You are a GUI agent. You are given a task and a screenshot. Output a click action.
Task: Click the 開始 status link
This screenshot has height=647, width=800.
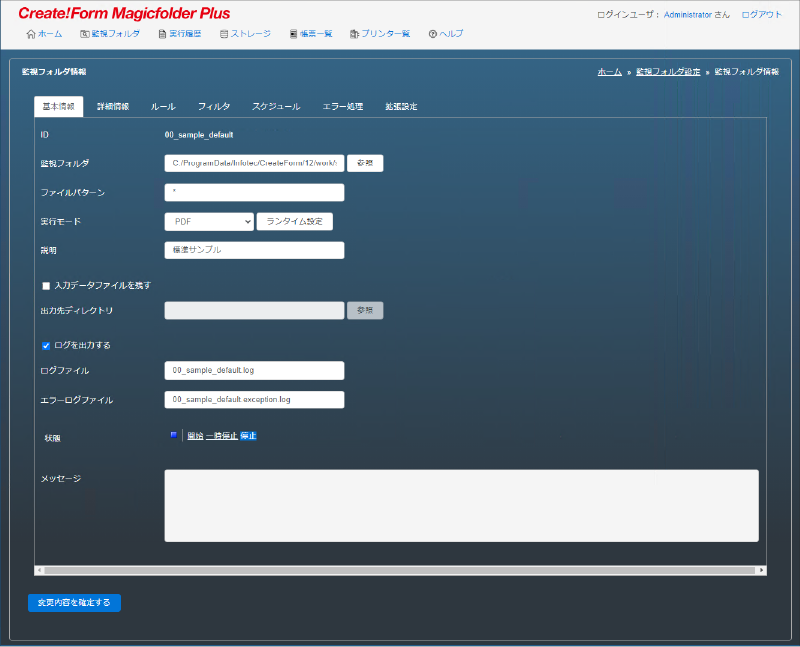tap(195, 436)
